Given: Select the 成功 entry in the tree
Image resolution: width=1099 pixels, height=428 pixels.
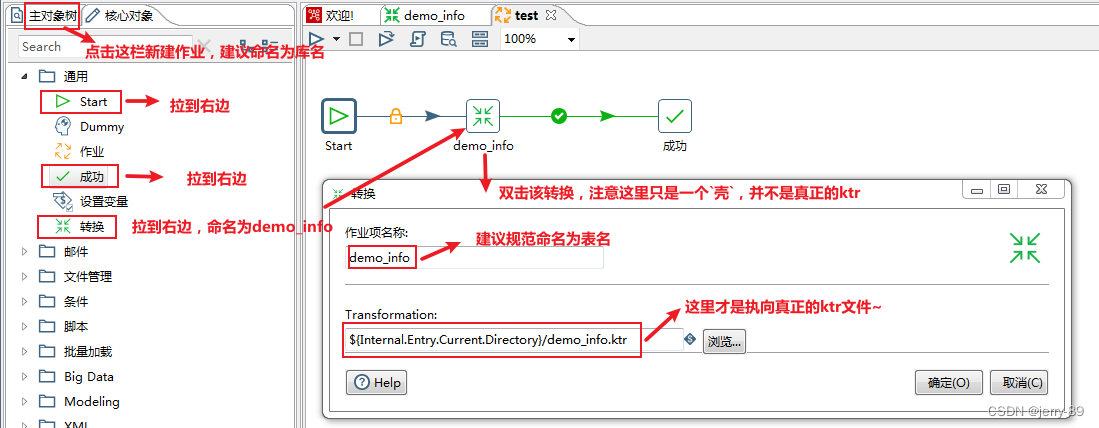Looking at the screenshot, I should tap(81, 177).
